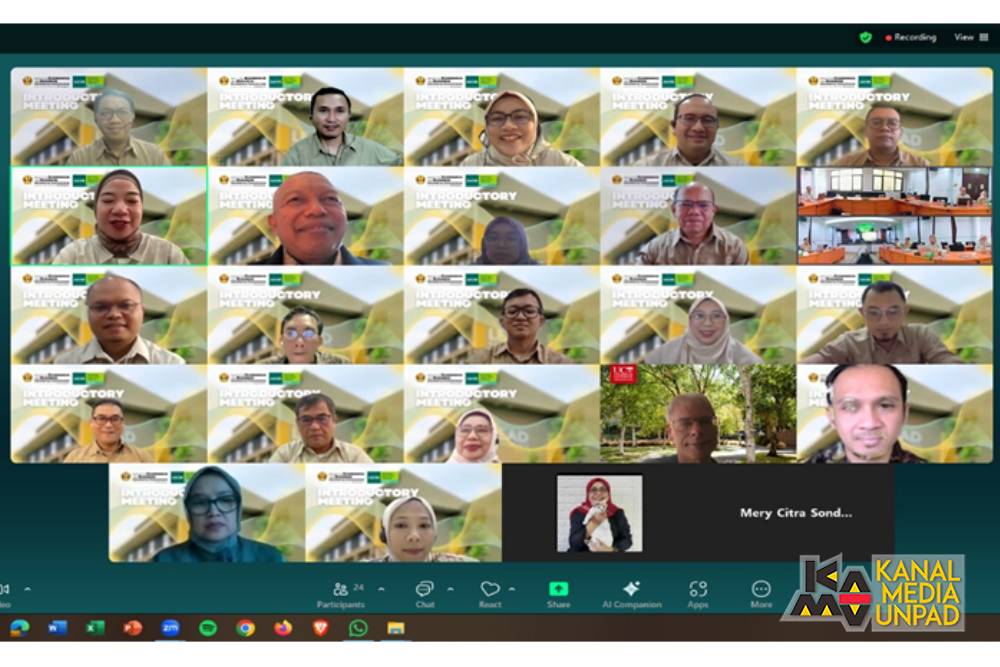Expand the React options caret
The width and height of the screenshot is (1000, 667).
[512, 589]
